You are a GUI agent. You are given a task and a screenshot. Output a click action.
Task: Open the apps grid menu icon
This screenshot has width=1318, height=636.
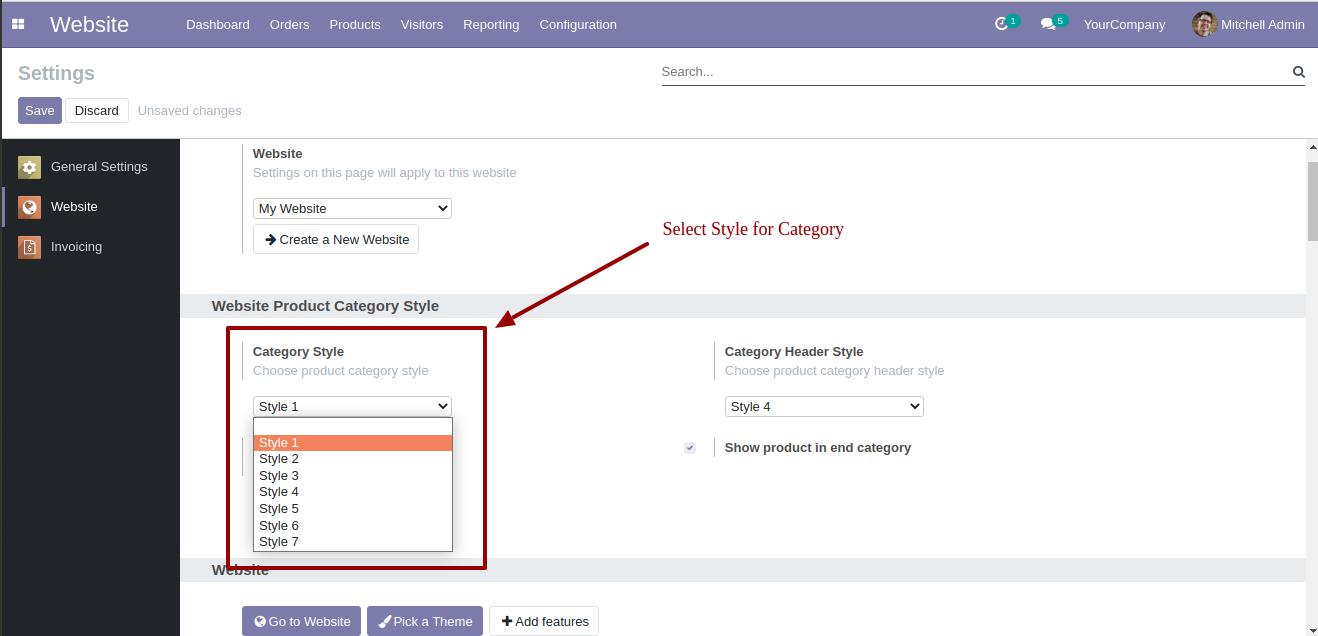[18, 24]
